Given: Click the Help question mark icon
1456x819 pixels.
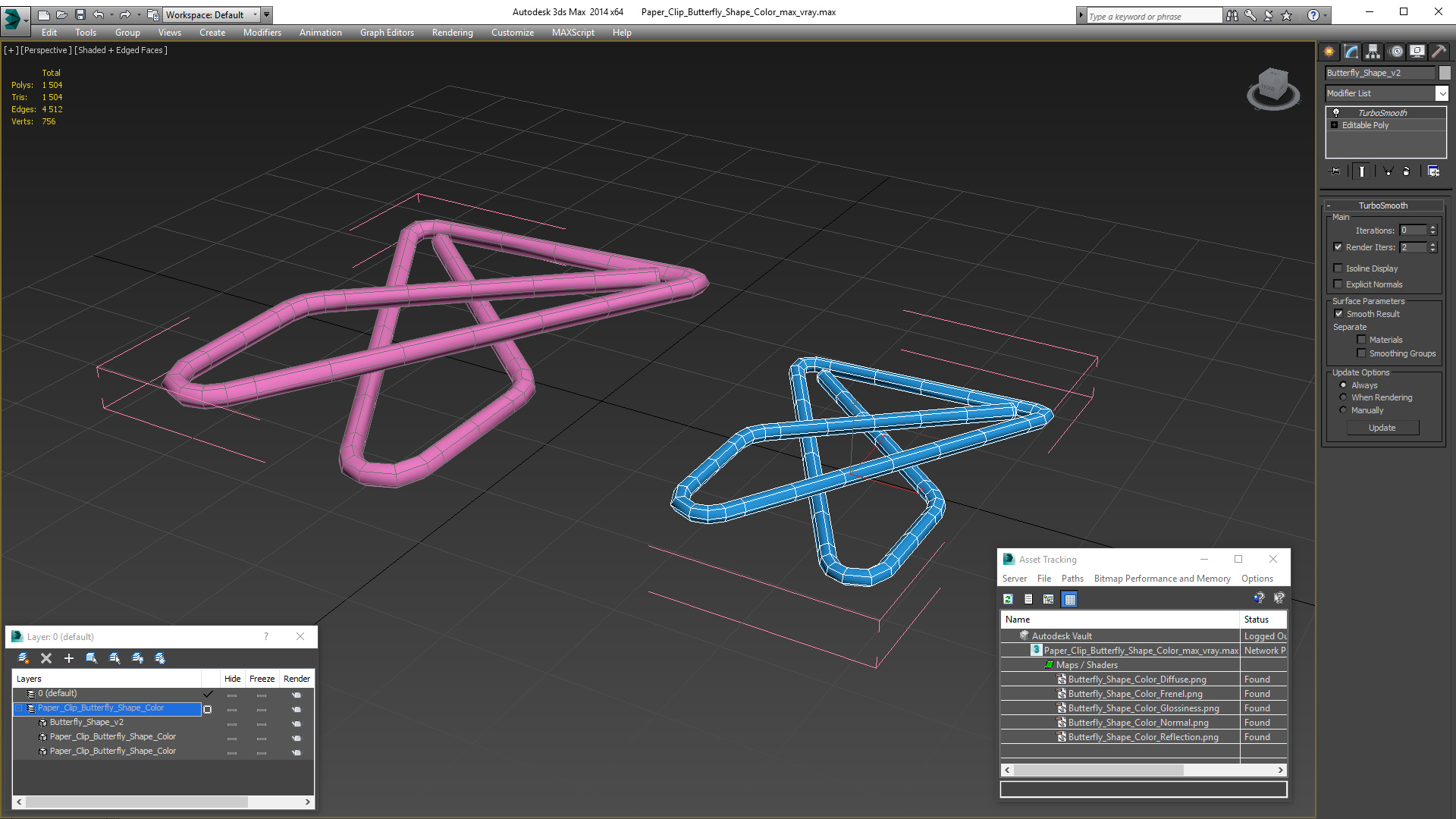Looking at the screenshot, I should tap(1313, 15).
